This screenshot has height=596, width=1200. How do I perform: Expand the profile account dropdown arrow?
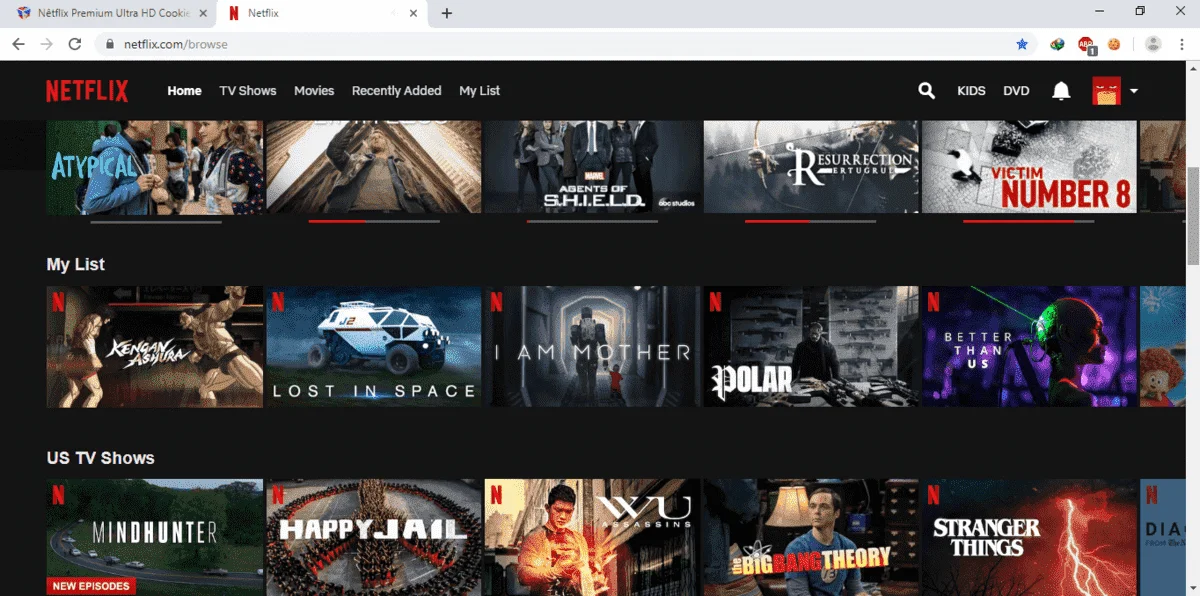[1134, 91]
